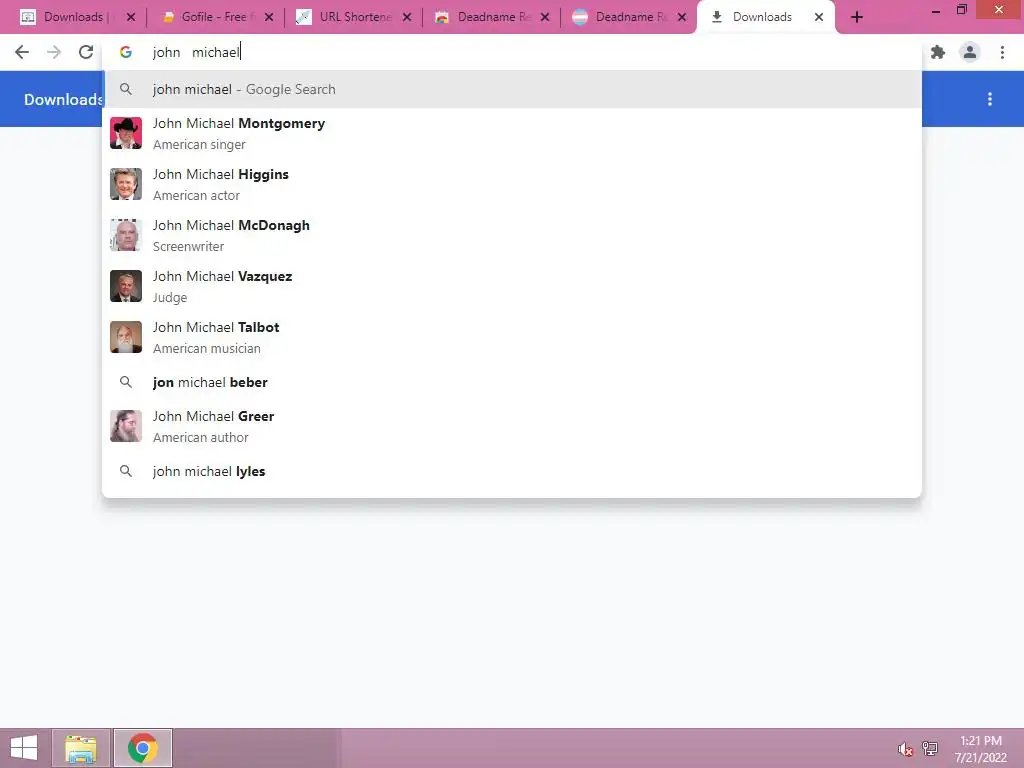Select john michael - Google Search suggestion
1024x768 pixels.
(x=512, y=89)
